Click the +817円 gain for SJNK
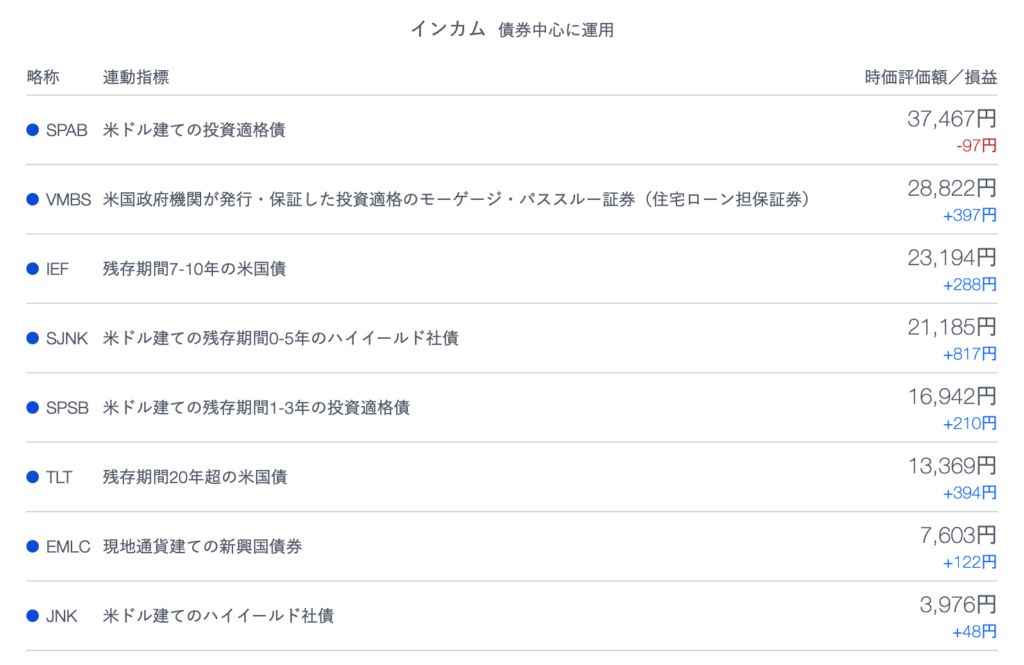 click(970, 354)
